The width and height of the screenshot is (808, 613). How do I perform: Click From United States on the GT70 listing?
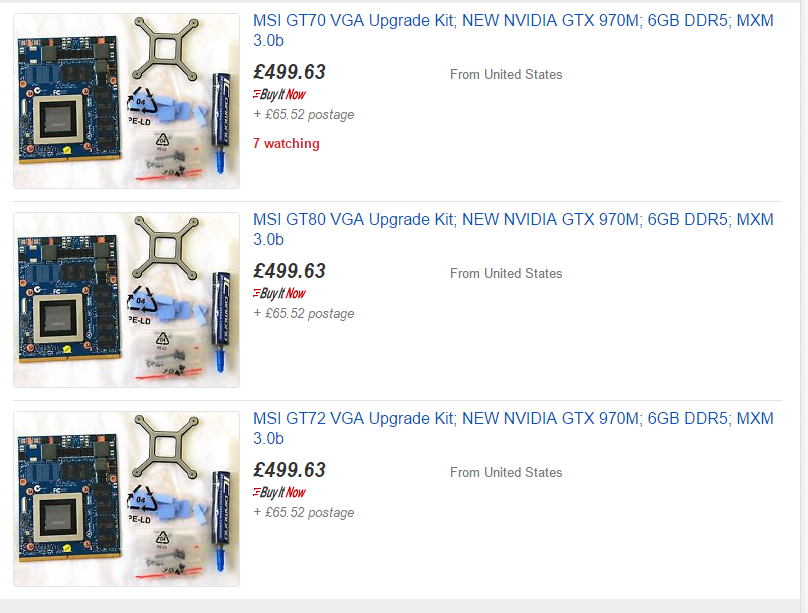(x=506, y=74)
